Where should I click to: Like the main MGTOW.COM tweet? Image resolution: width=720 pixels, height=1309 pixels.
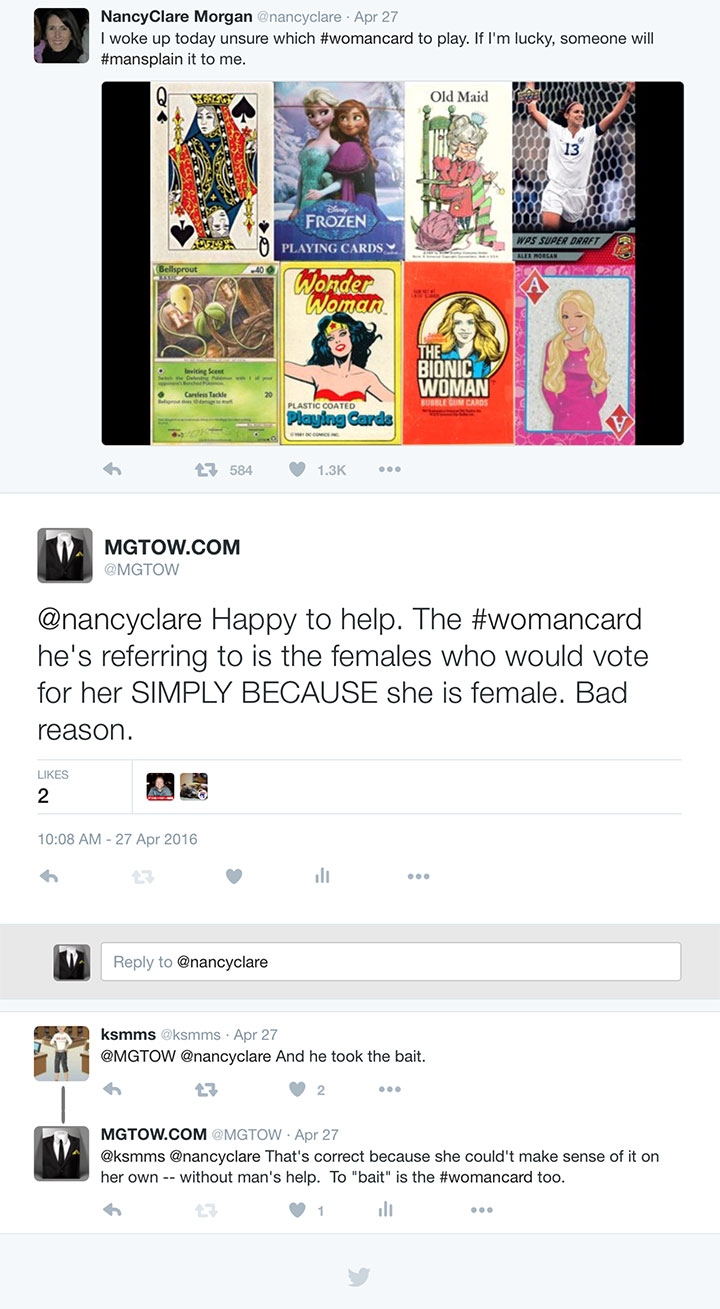pos(233,876)
